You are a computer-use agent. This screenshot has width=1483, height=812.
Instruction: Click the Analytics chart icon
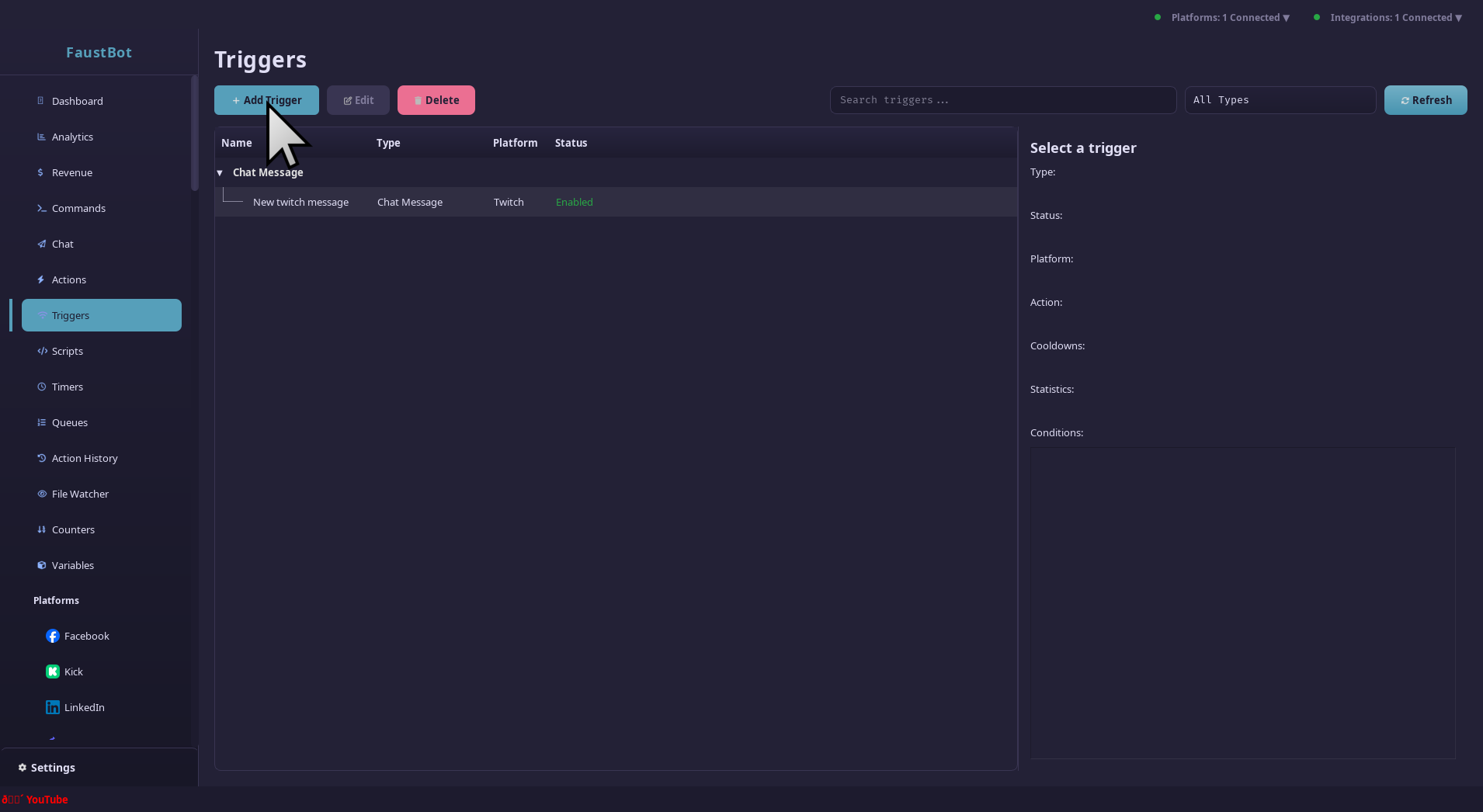(x=41, y=137)
